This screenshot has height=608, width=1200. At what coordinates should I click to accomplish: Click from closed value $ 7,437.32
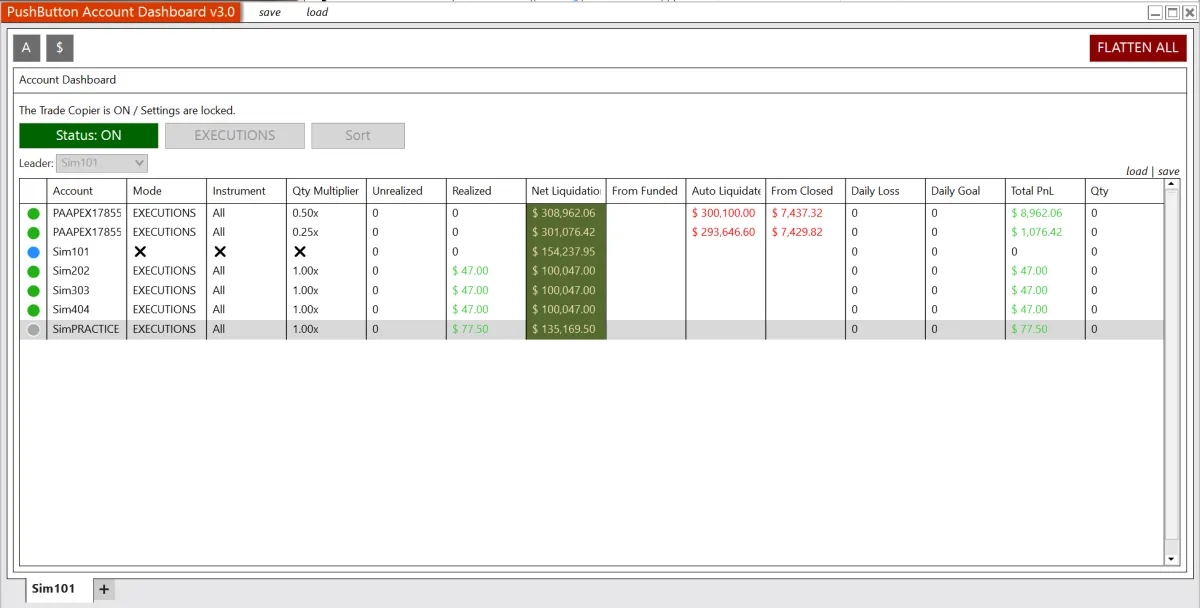797,213
